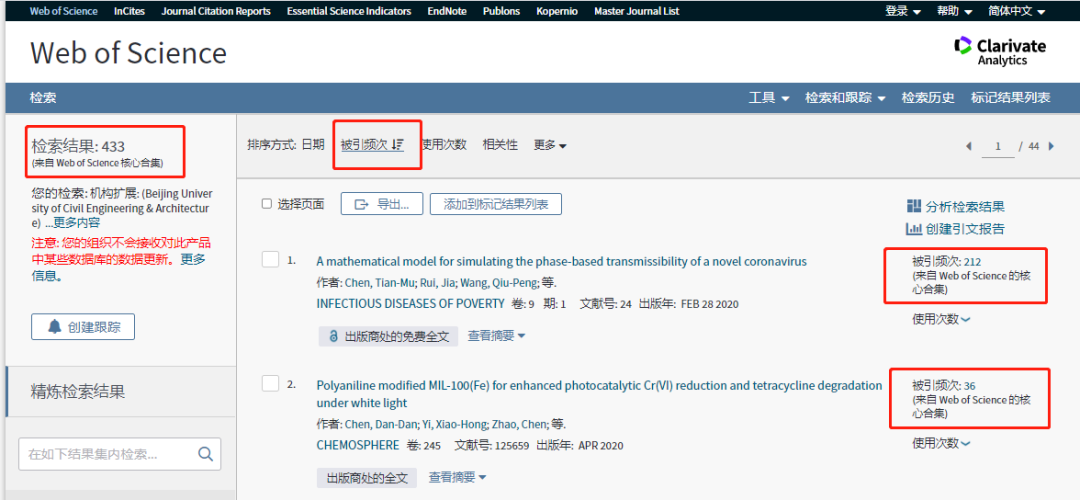Go to next results page arrow
This screenshot has width=1080, height=500.
1051,146
